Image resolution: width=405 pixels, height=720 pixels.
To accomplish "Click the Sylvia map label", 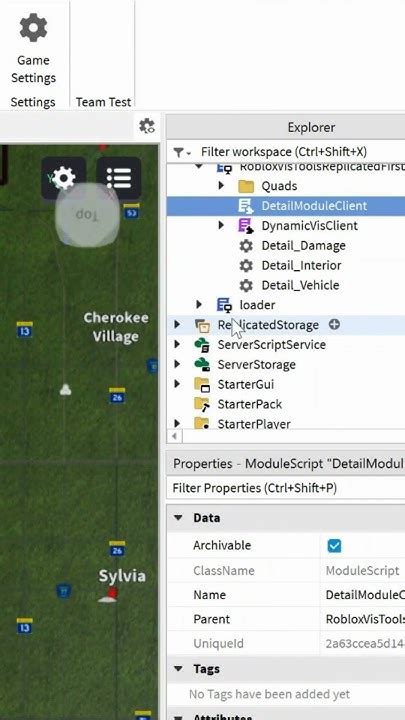I will click(x=122, y=576).
